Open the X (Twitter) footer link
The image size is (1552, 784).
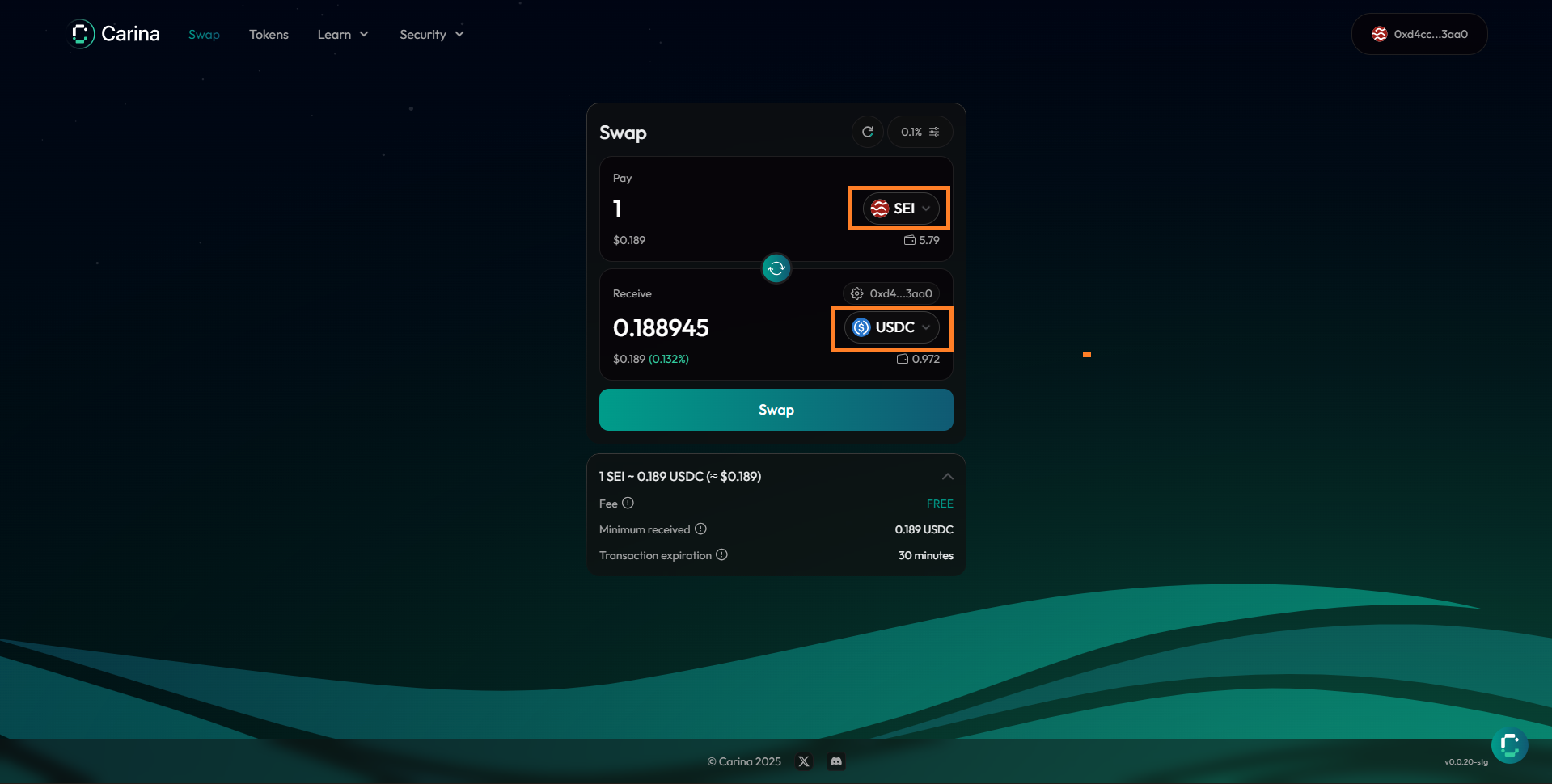click(803, 761)
